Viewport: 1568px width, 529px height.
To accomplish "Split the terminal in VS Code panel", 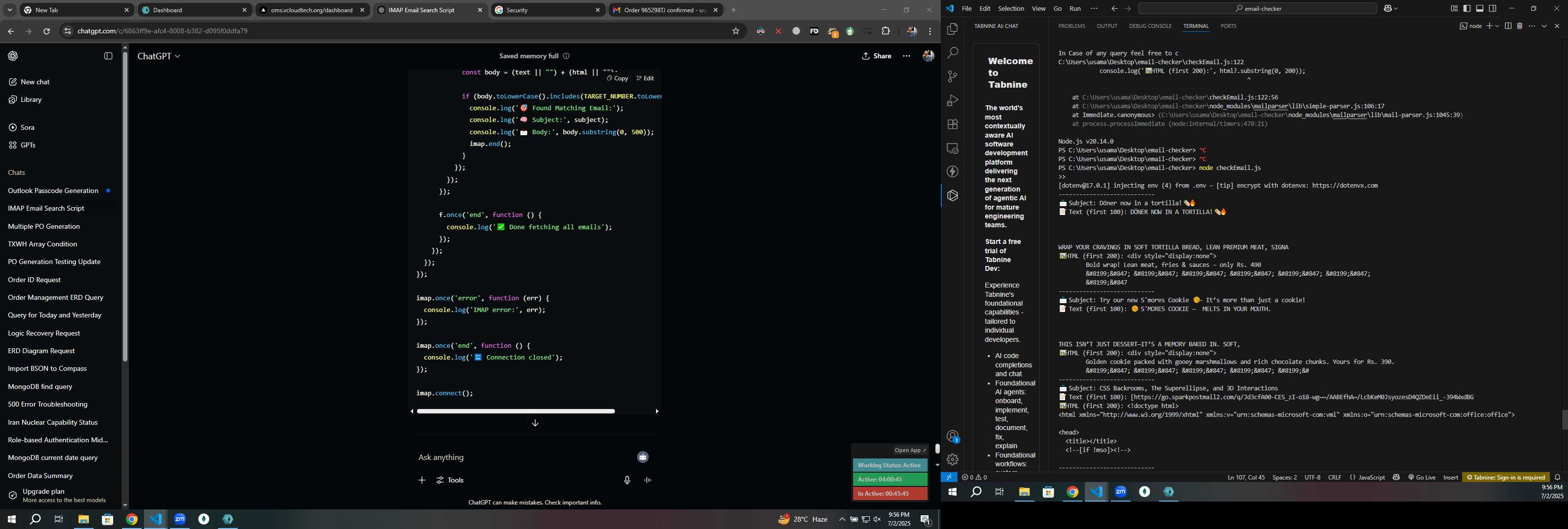I will 1508,26.
